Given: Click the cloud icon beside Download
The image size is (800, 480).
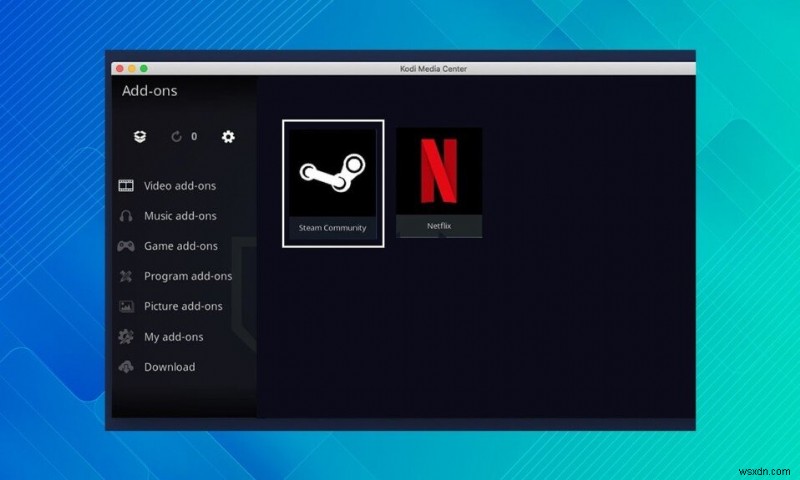Looking at the screenshot, I should 126,367.
